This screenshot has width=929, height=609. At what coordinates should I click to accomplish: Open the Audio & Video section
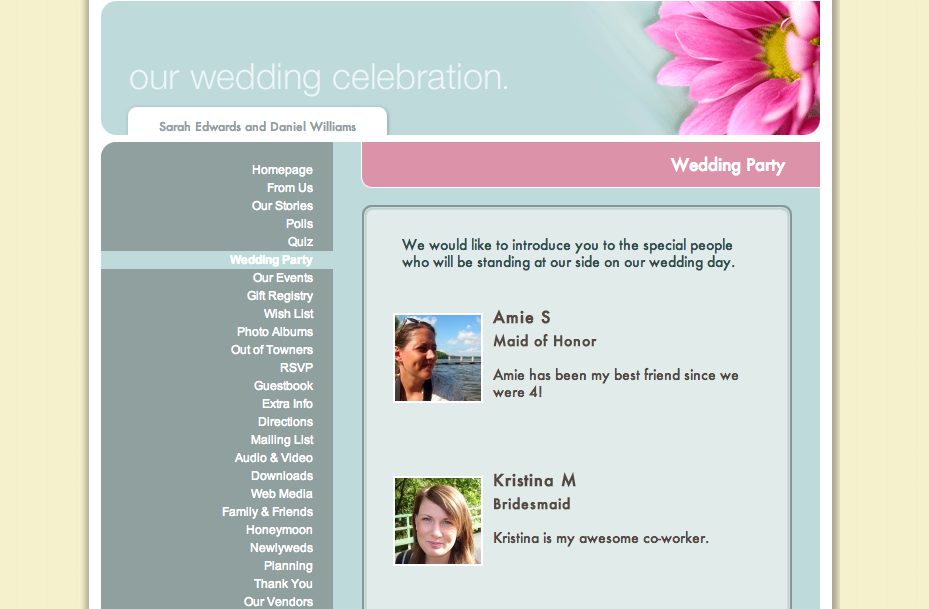coord(274,458)
